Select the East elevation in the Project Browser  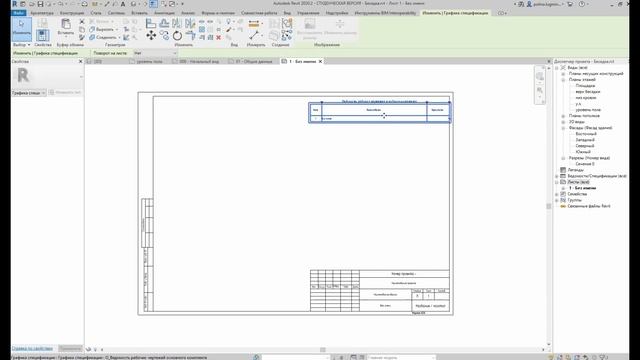tap(586, 134)
